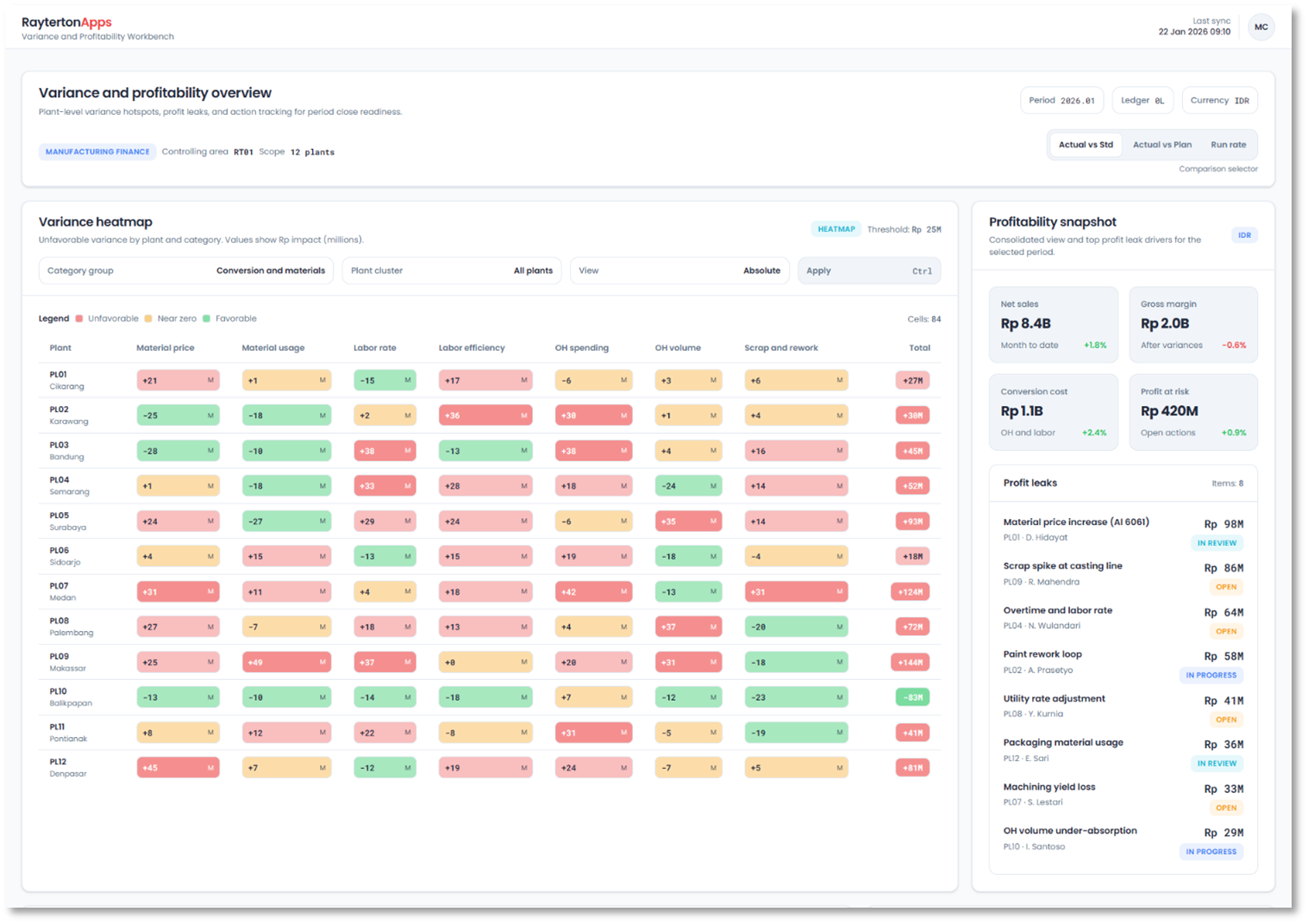Viewport: 1308px width, 924px height.
Task: Click OPEN status on Scrap spike leak
Action: pyautogui.click(x=1225, y=587)
